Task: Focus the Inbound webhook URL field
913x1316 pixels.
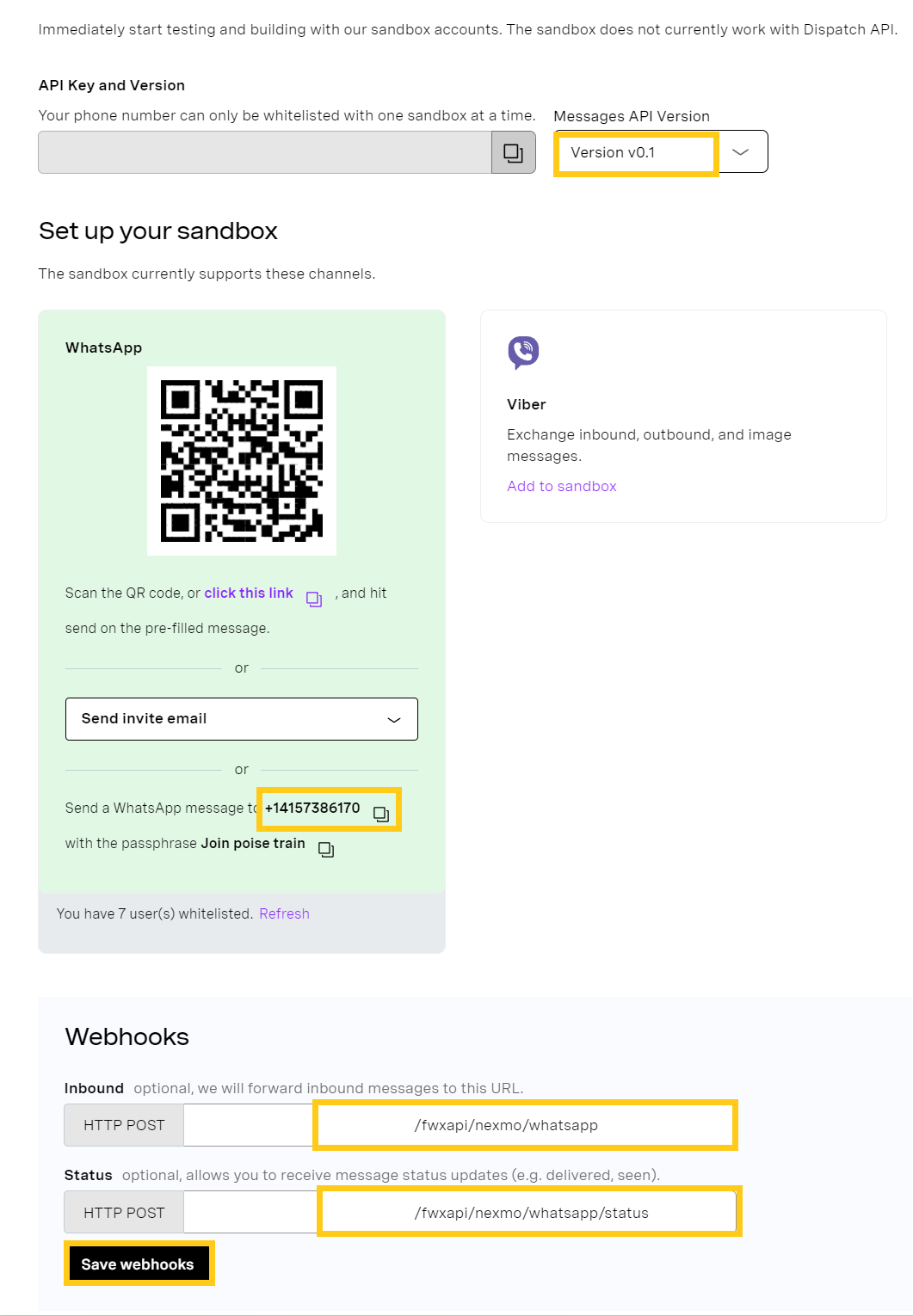Action: pyautogui.click(x=458, y=1125)
